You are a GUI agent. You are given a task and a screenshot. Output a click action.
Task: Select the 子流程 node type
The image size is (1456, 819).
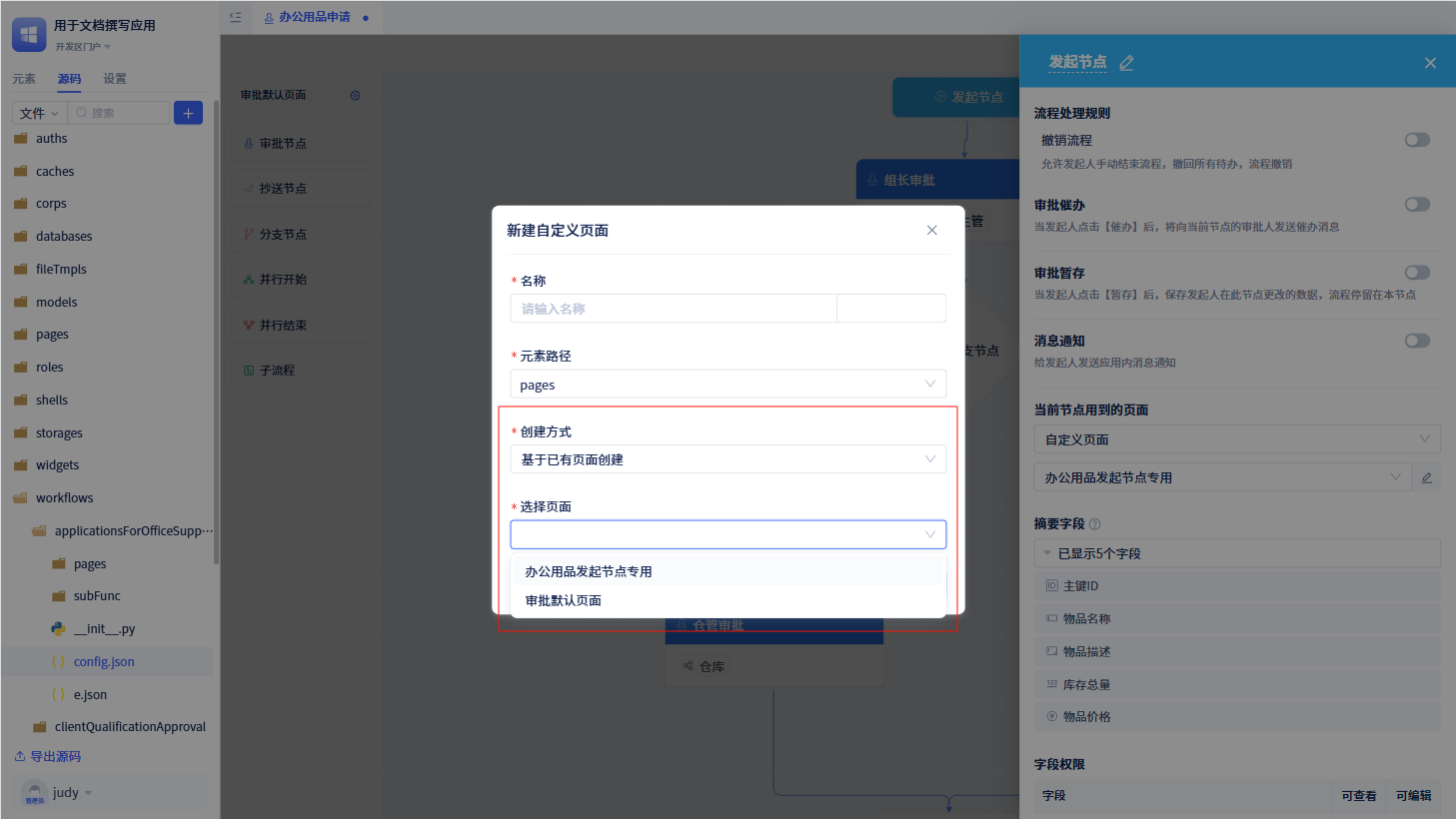pyautogui.click(x=301, y=371)
